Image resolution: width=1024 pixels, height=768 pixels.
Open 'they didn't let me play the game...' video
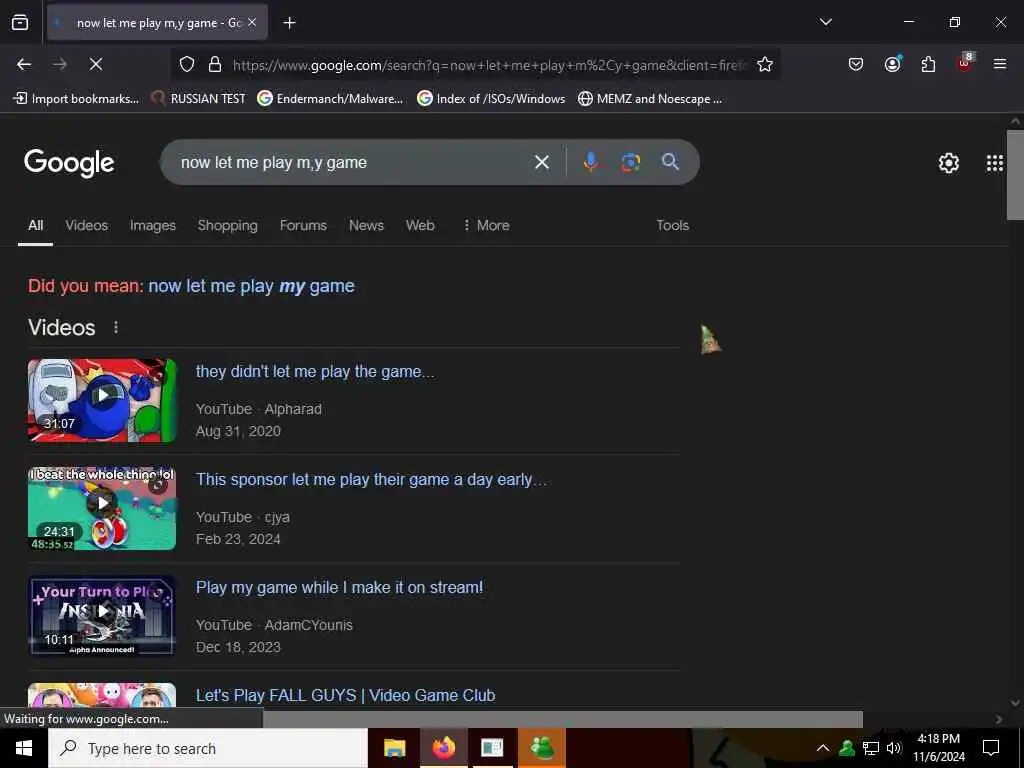point(315,372)
